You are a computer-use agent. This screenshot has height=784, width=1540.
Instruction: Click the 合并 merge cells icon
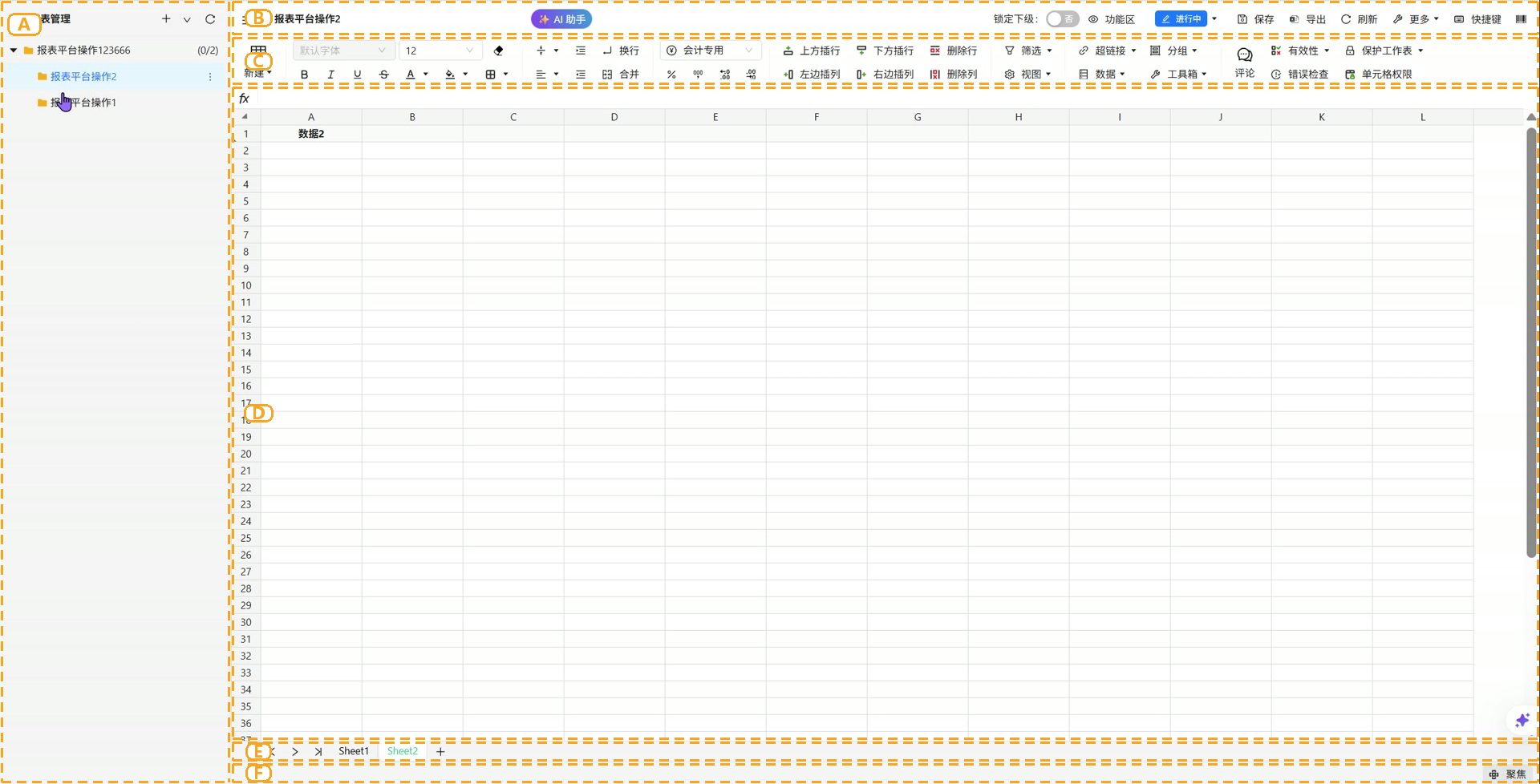pos(620,75)
